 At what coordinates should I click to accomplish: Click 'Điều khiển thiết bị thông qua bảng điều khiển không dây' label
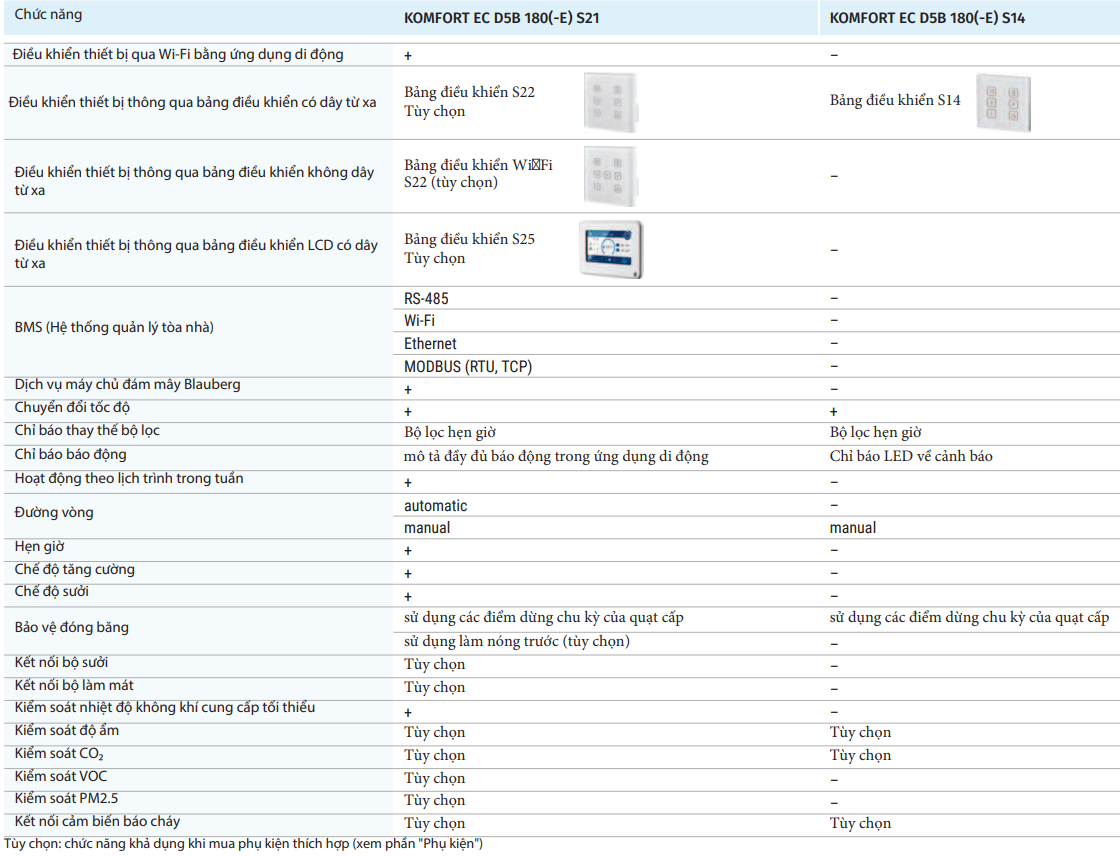[x=194, y=181]
